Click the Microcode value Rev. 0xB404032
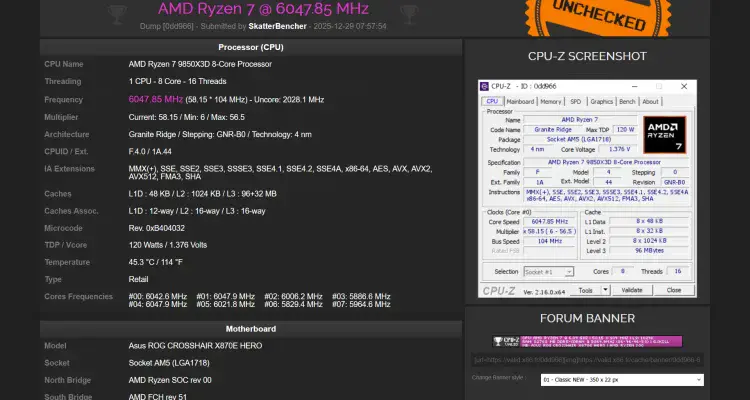The height and width of the screenshot is (400, 750). pos(156,228)
